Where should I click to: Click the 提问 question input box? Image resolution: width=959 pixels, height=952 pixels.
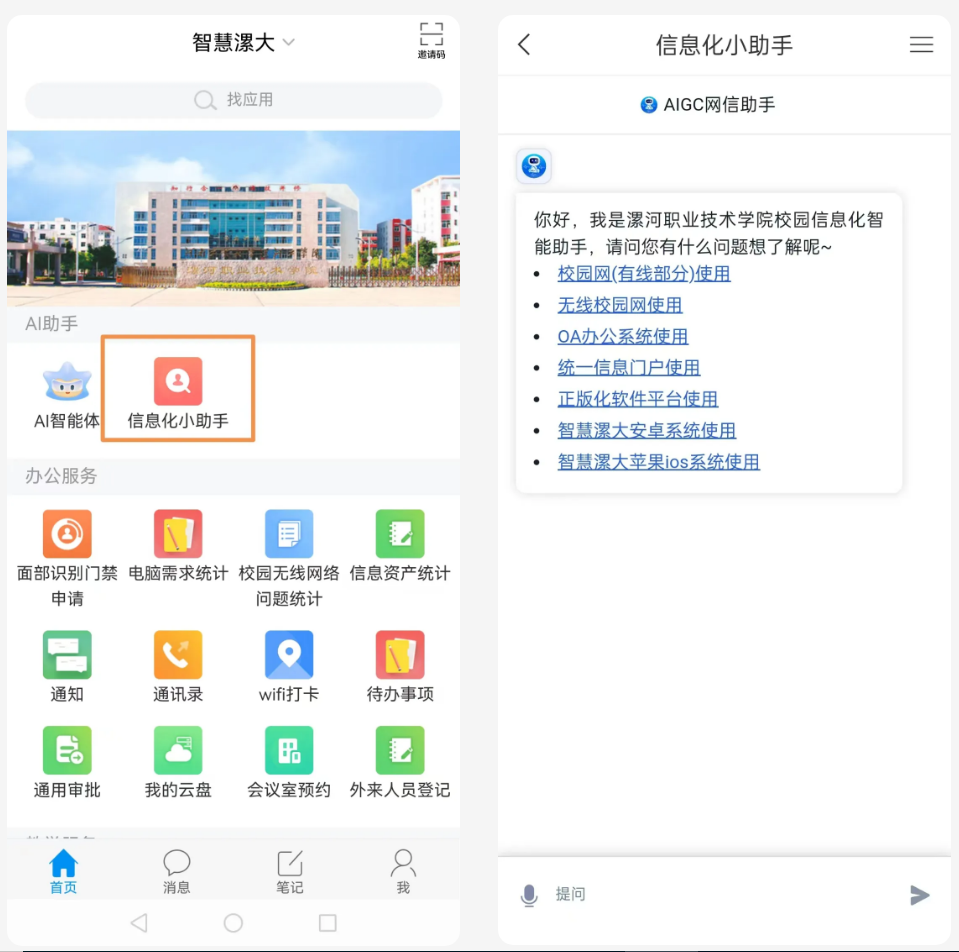coord(720,894)
